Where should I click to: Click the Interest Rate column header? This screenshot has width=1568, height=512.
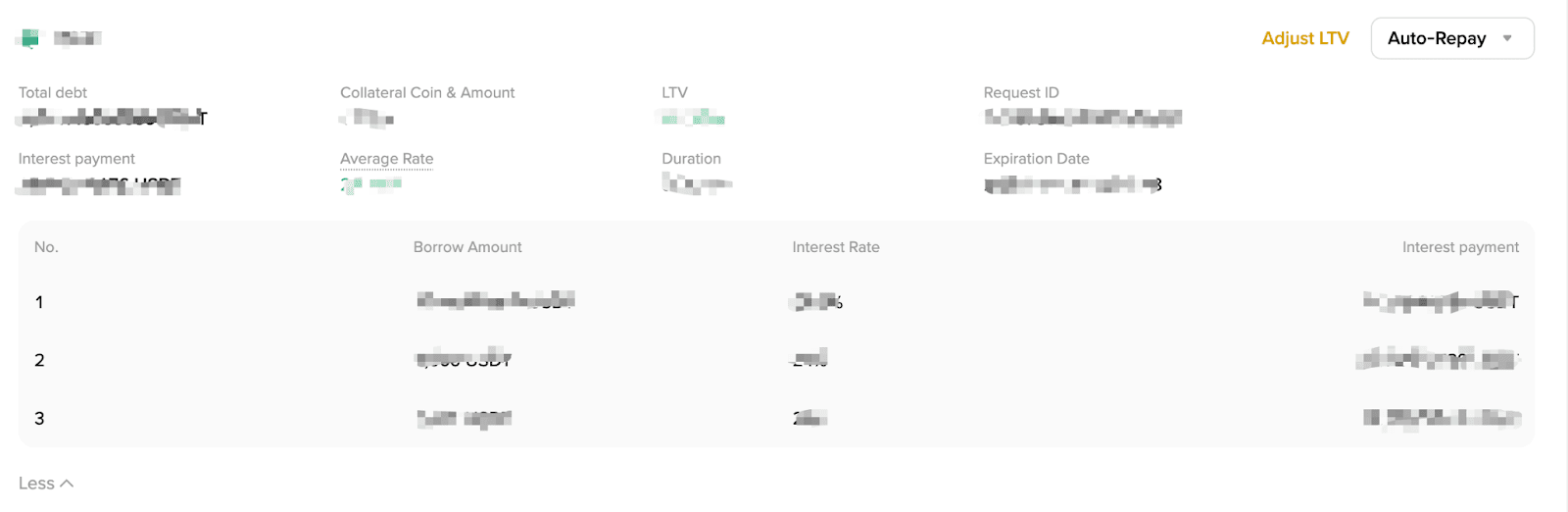(x=836, y=247)
